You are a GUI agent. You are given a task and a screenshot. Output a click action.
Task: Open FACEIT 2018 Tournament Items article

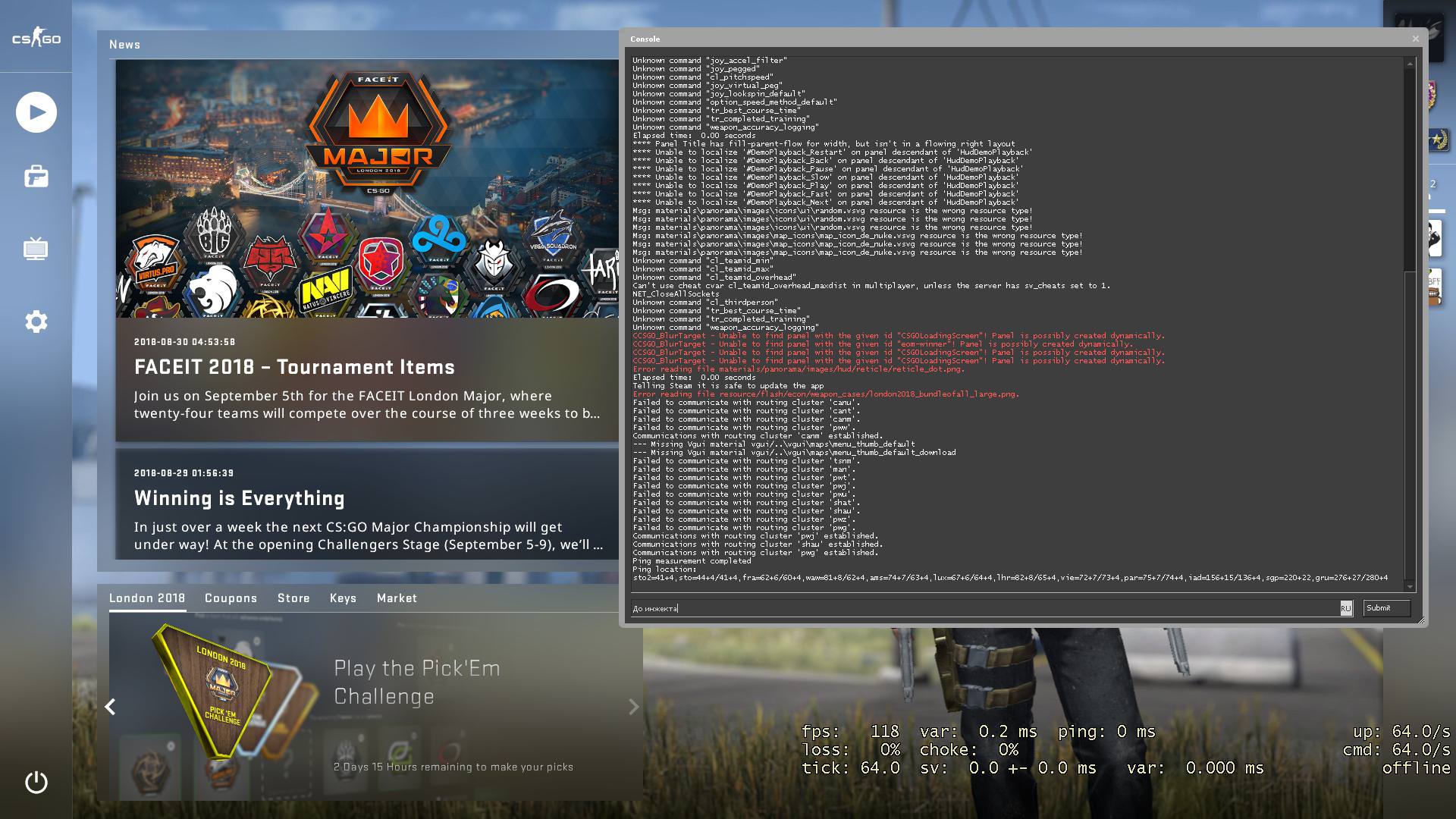tap(294, 367)
